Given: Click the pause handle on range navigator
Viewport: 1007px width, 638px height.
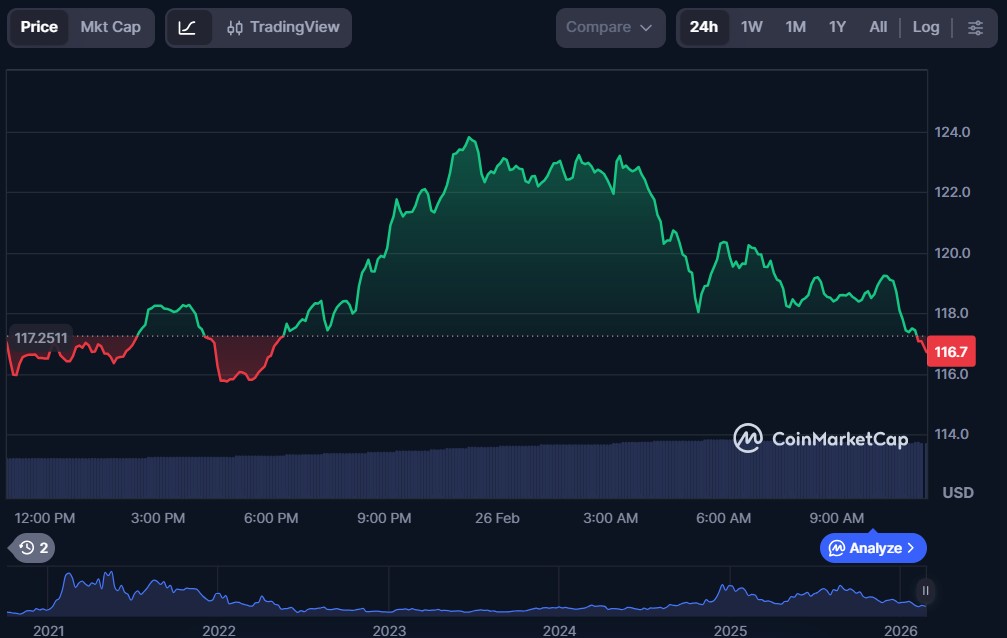Looking at the screenshot, I should point(925,590).
